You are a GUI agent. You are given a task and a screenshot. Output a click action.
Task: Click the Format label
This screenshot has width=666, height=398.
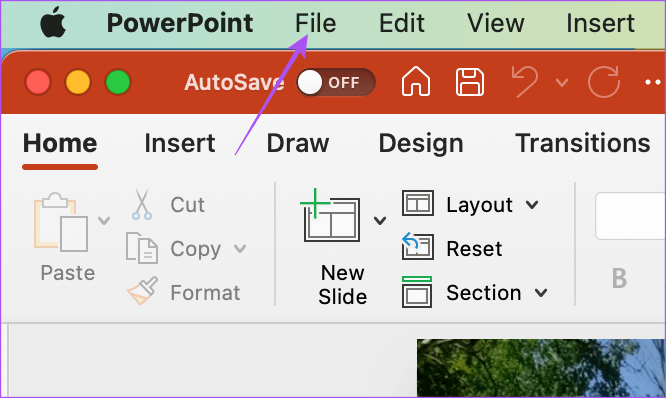[205, 293]
